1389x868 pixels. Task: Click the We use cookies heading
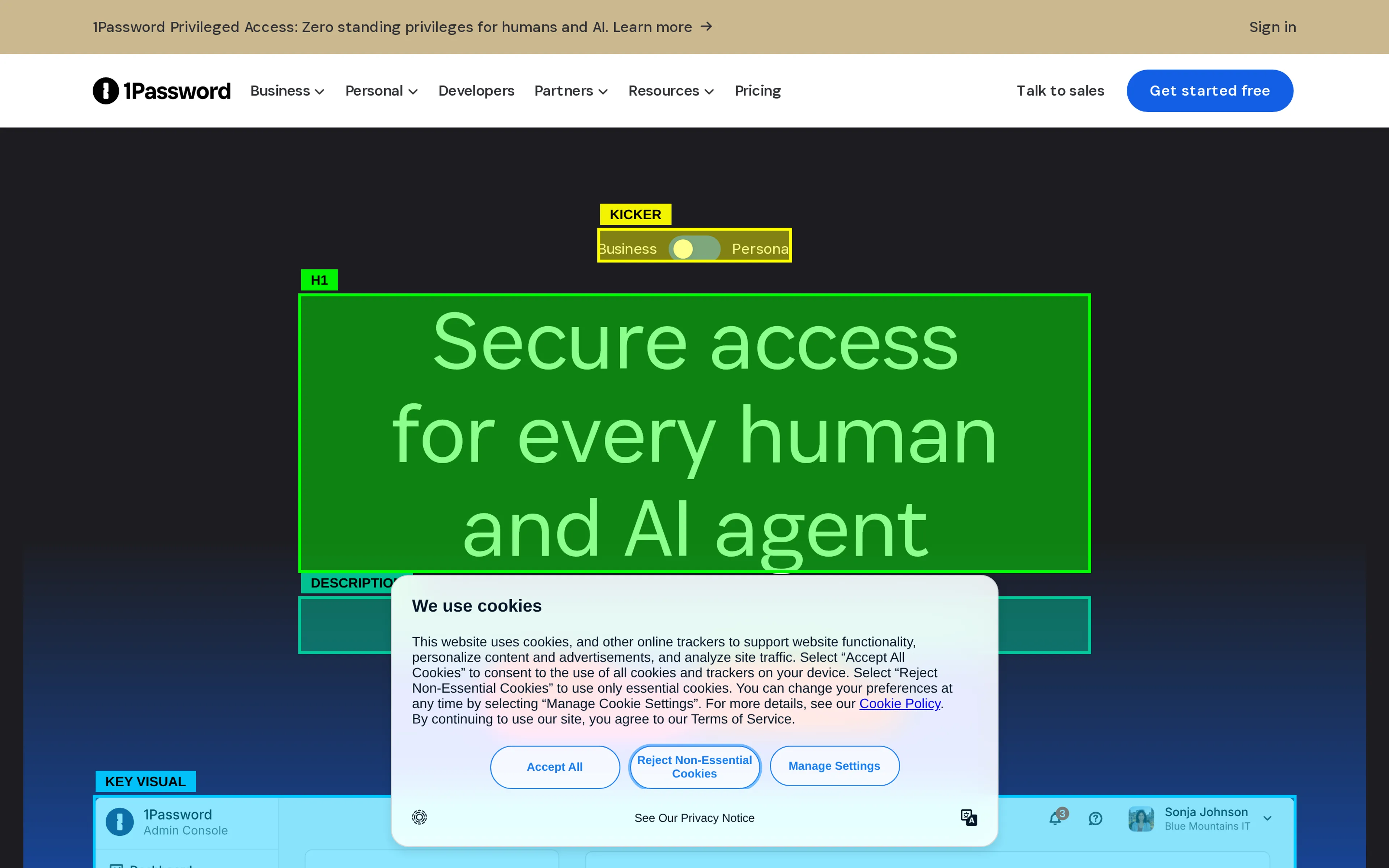point(476,606)
